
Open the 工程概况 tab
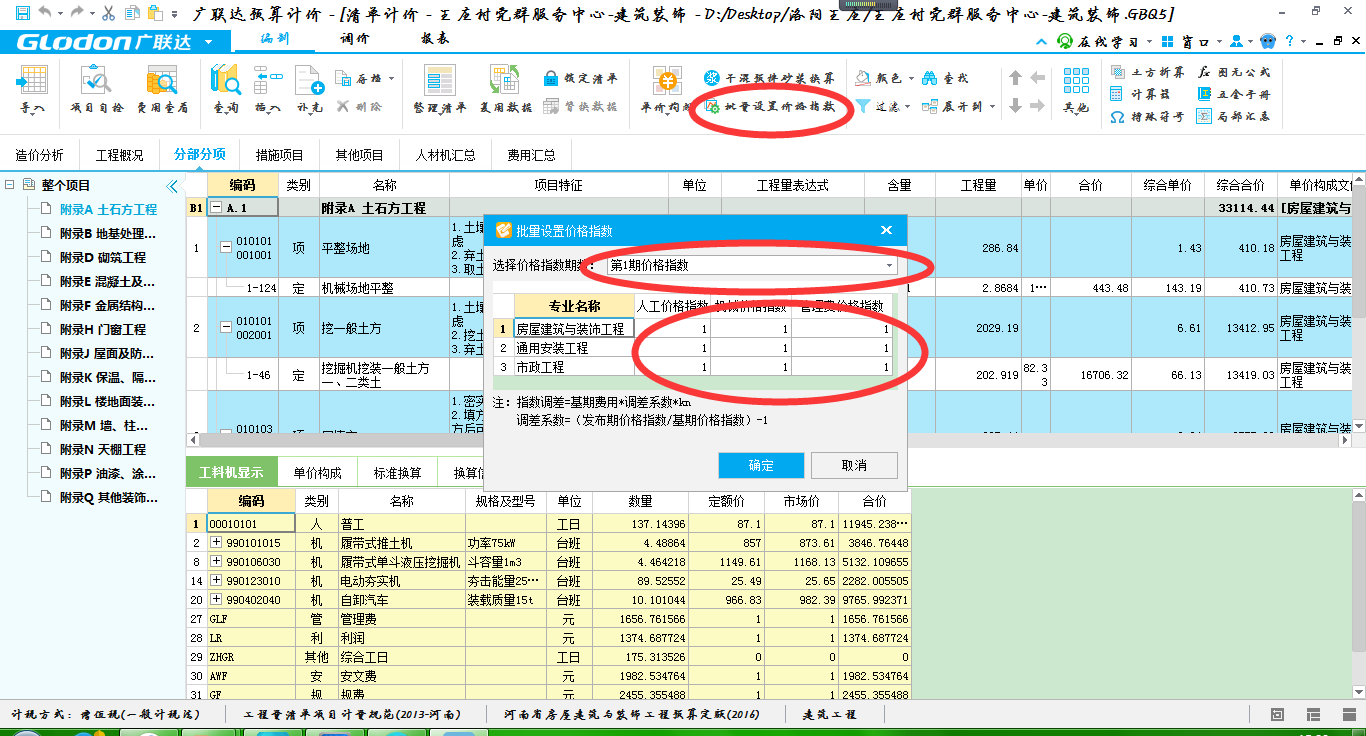pyautogui.click(x=119, y=155)
